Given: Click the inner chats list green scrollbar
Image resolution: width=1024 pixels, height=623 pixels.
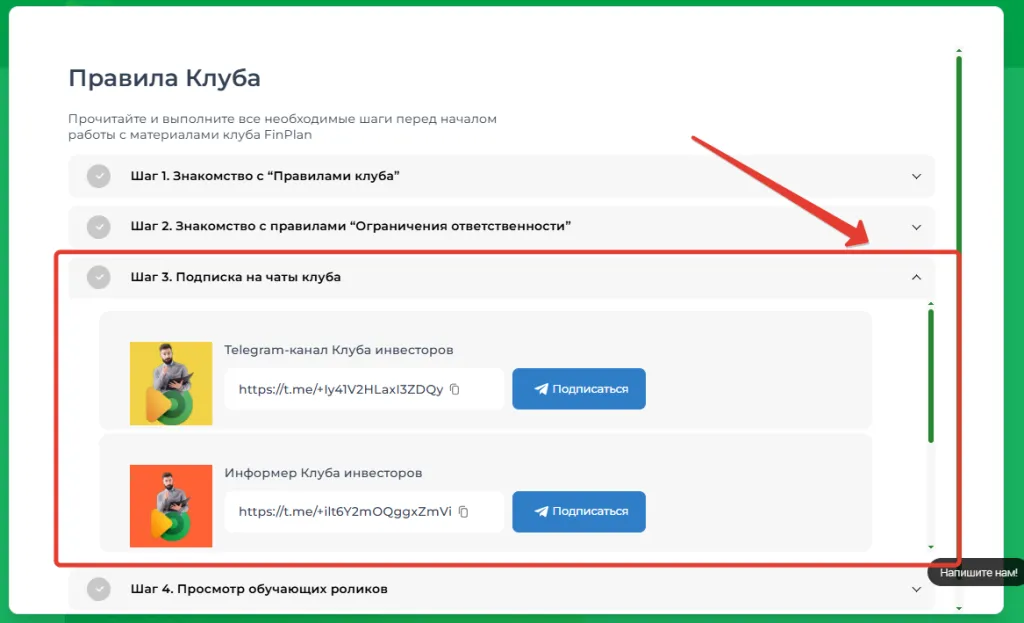Looking at the screenshot, I should 931,375.
